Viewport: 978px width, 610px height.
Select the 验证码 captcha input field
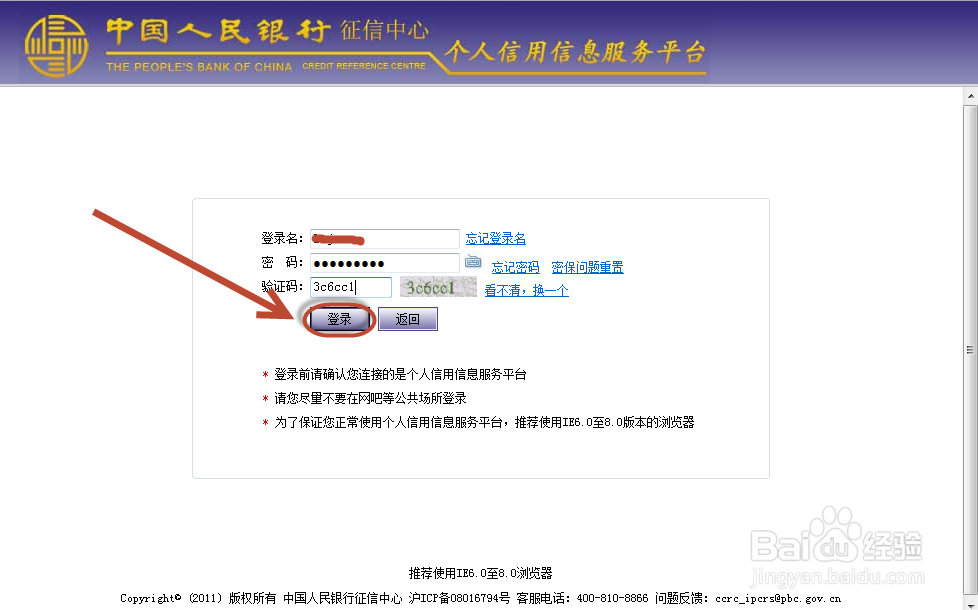(350, 286)
